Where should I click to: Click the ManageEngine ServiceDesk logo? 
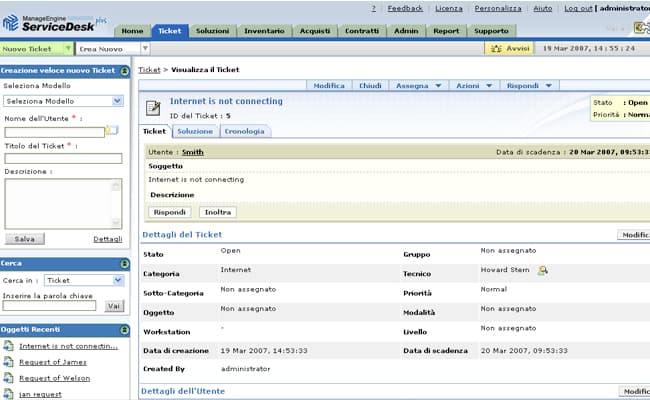pyautogui.click(x=54, y=23)
